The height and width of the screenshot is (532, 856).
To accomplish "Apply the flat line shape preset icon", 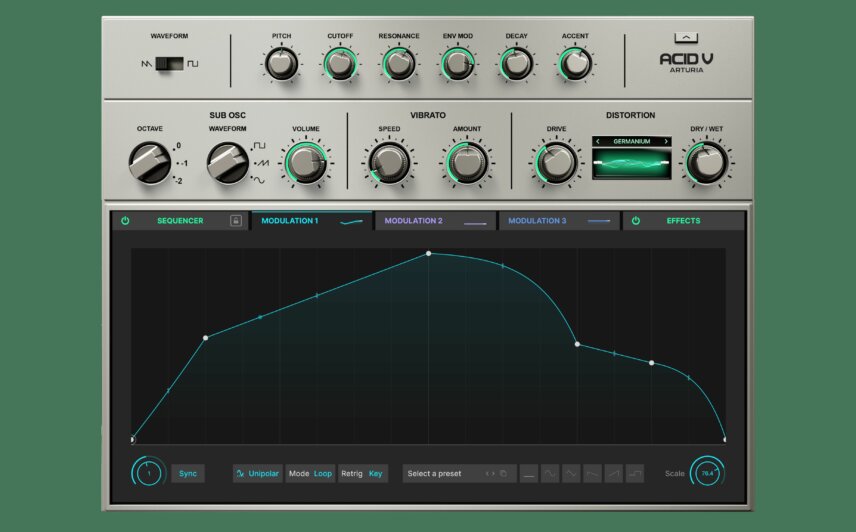I will [x=528, y=474].
